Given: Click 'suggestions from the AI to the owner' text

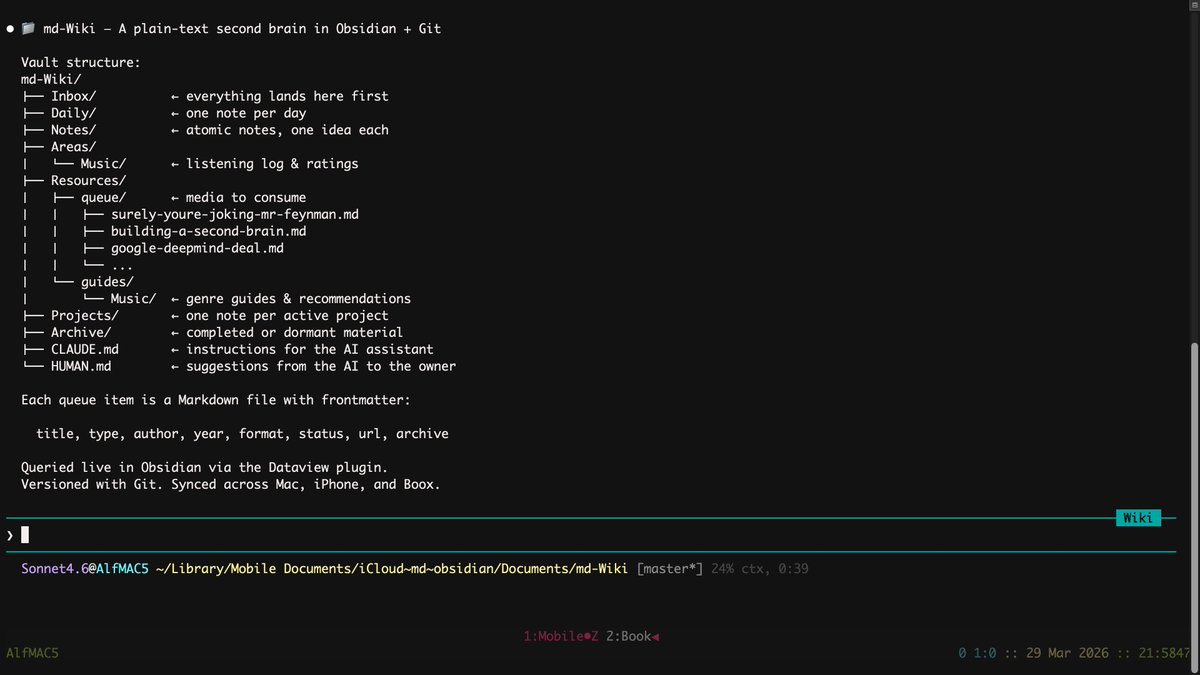Looking at the screenshot, I should tap(321, 366).
